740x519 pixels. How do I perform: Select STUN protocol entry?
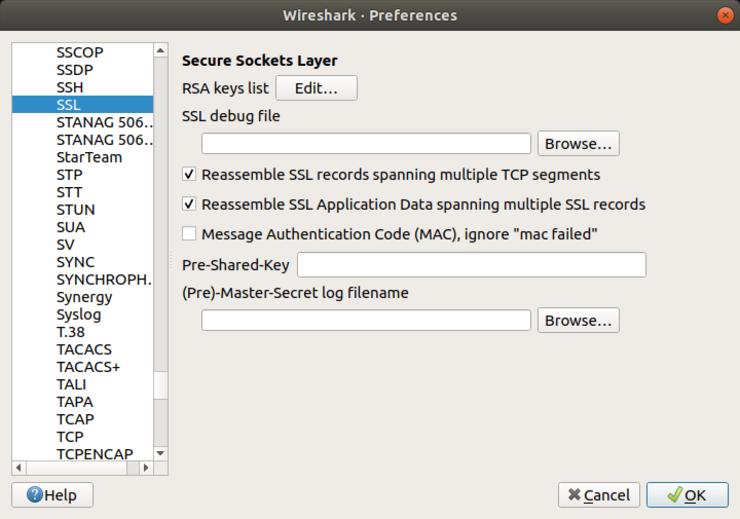click(x=75, y=209)
